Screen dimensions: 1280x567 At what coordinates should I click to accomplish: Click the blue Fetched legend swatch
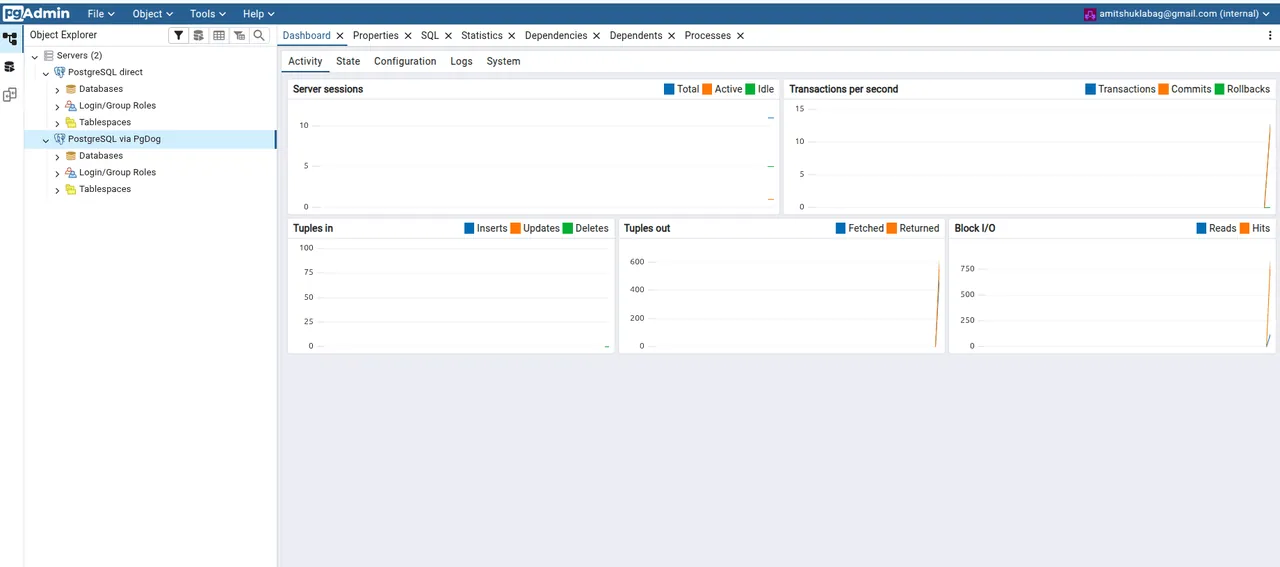tap(841, 228)
